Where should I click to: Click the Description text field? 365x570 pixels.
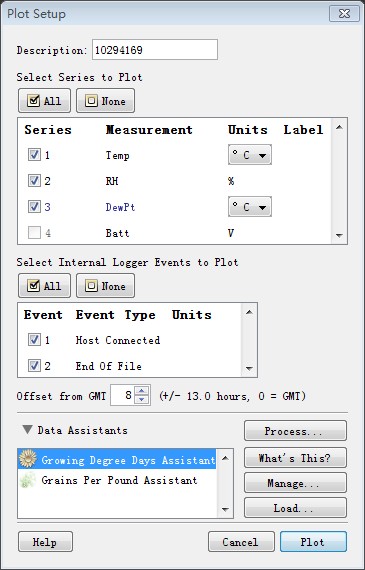(x=155, y=50)
